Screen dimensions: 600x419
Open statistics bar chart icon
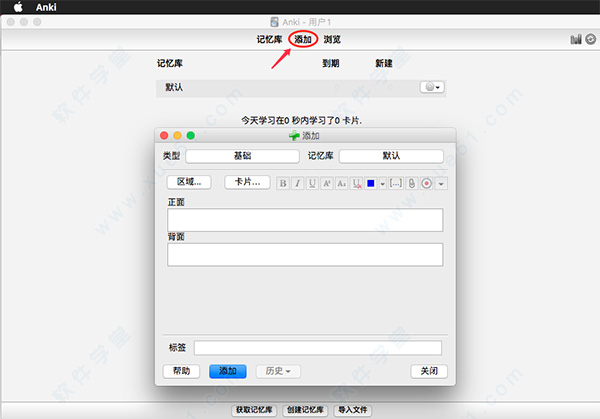[x=576, y=39]
